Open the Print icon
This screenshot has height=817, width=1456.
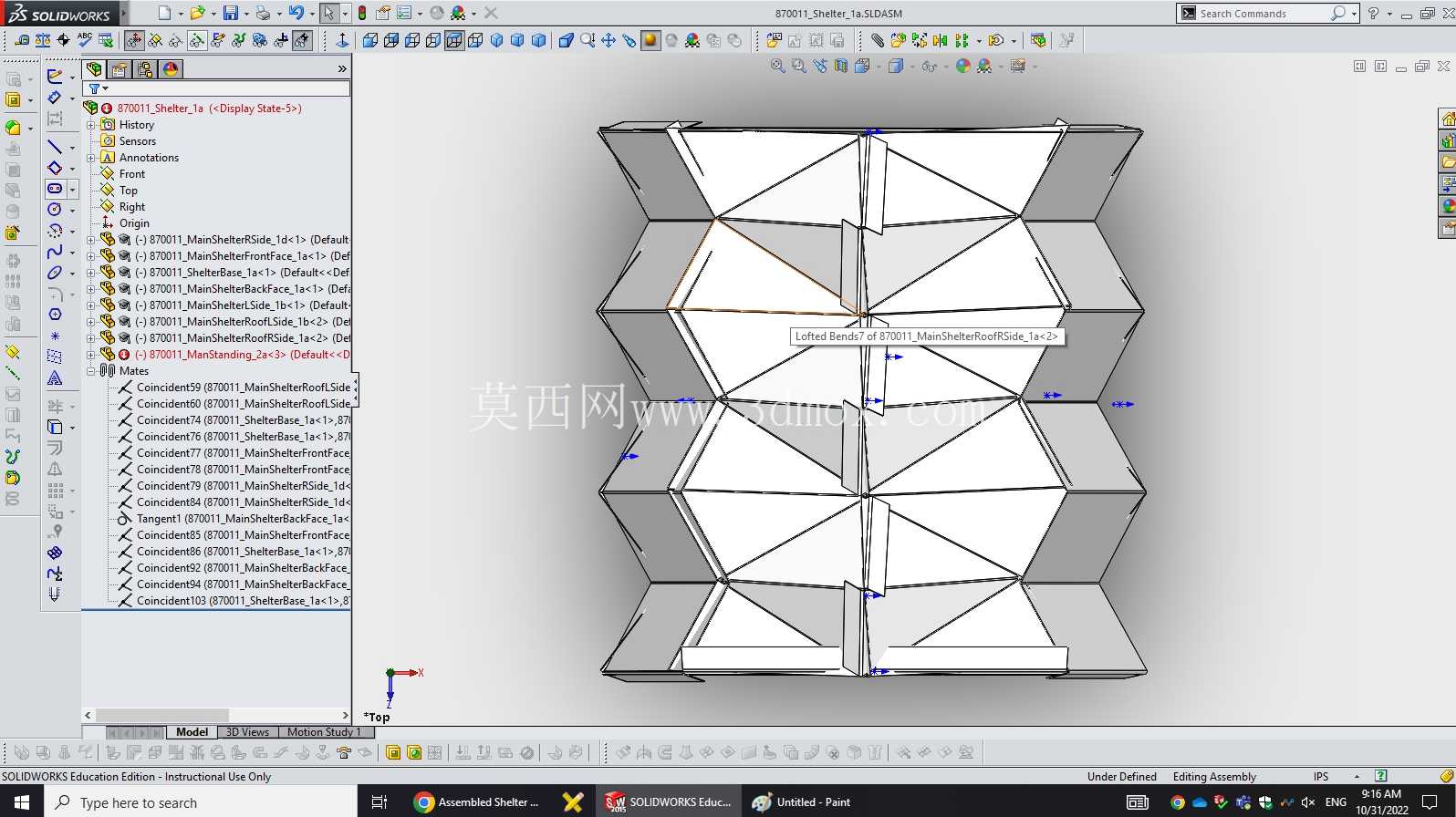coord(263,13)
